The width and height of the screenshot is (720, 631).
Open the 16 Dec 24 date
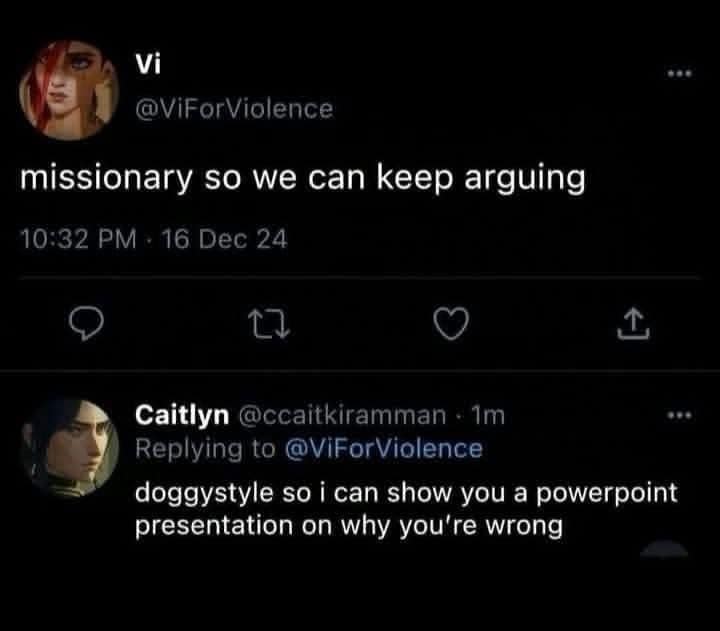(225, 239)
